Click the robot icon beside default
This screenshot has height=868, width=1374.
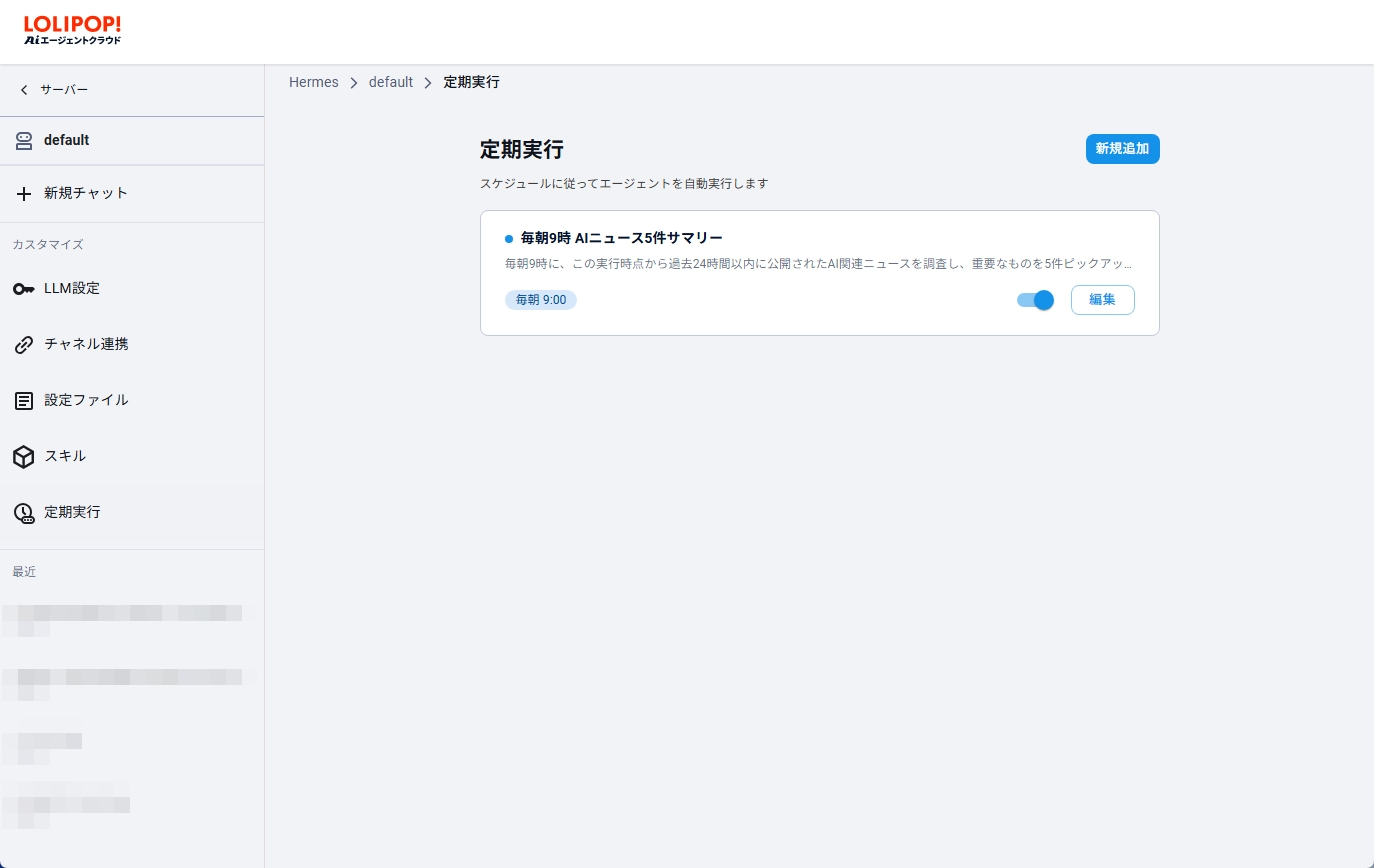(x=24, y=141)
